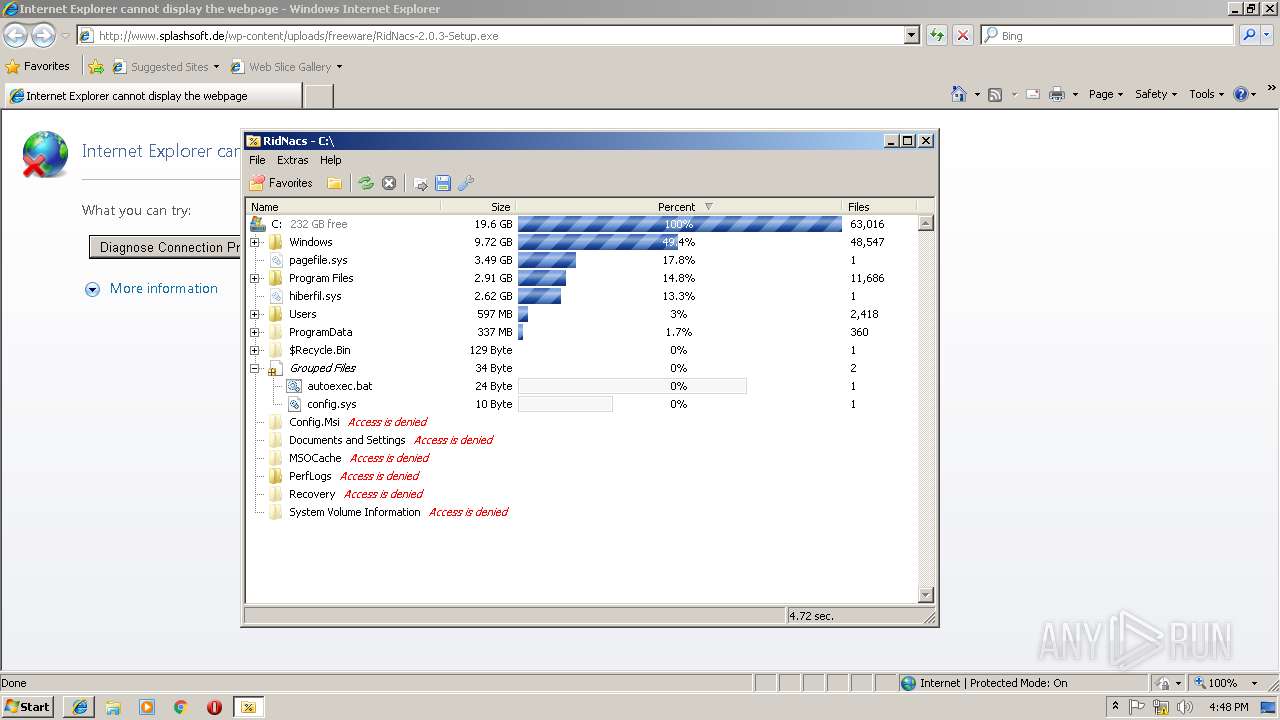Viewport: 1280px width, 720px height.
Task: Expand the Users folder node
Action: point(255,314)
